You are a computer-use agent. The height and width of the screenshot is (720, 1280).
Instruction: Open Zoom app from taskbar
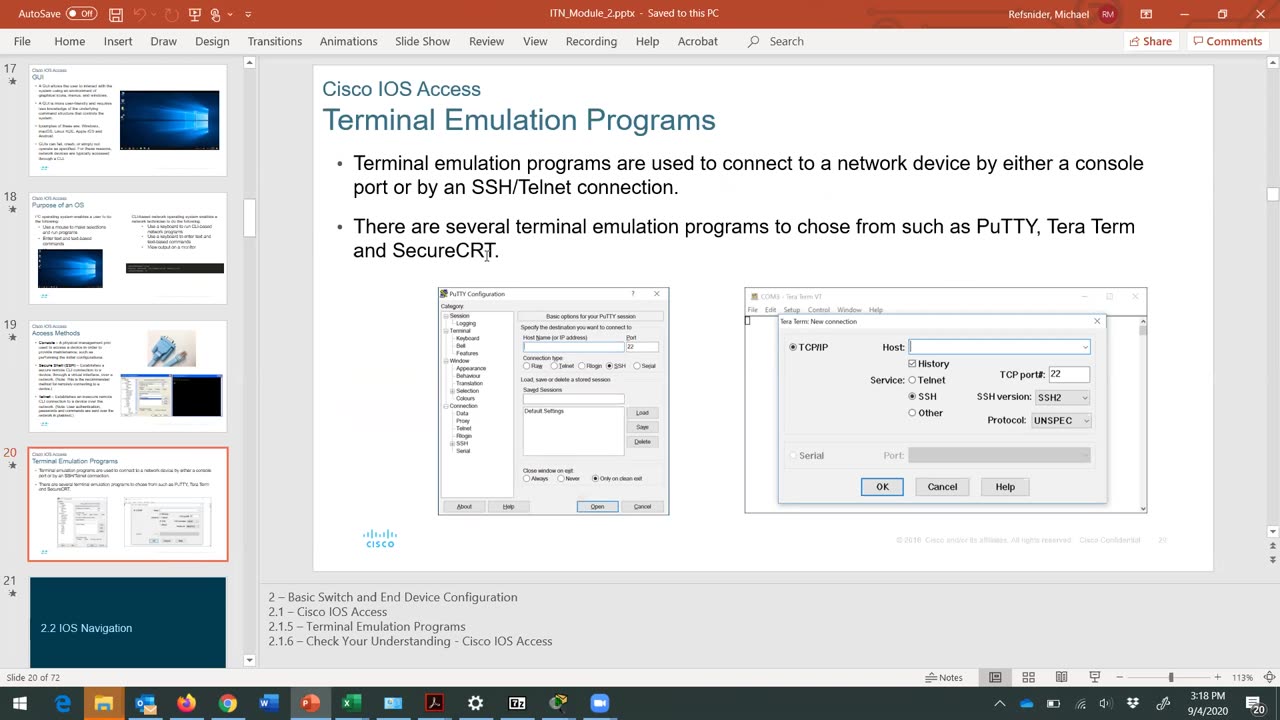(599, 703)
